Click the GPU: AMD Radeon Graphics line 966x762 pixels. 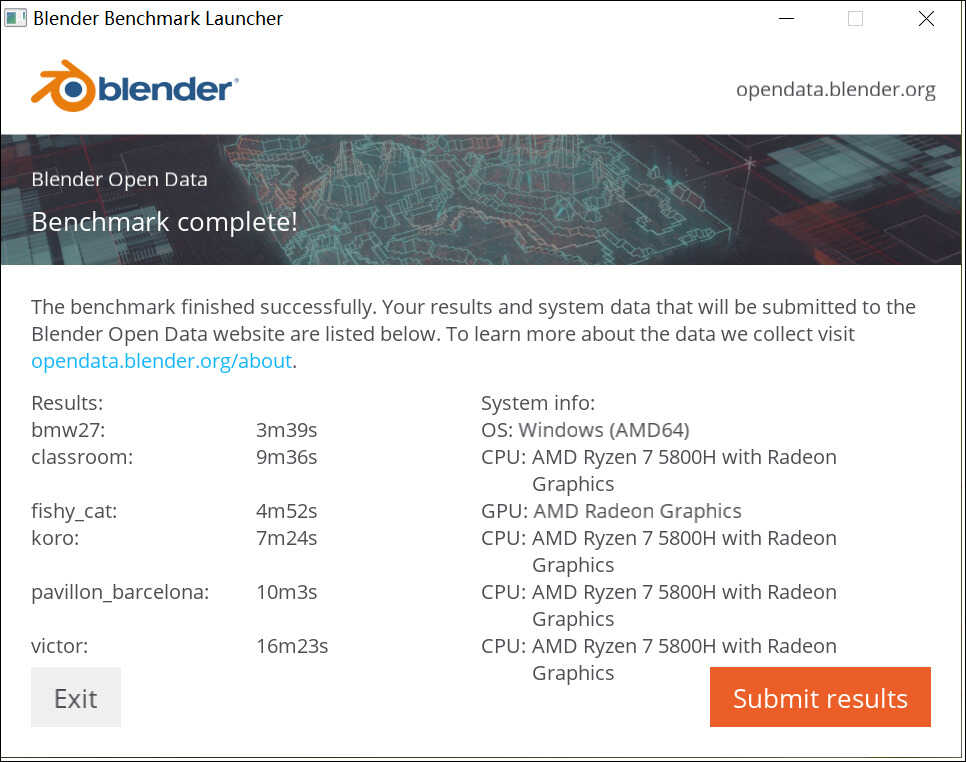pyautogui.click(x=611, y=511)
